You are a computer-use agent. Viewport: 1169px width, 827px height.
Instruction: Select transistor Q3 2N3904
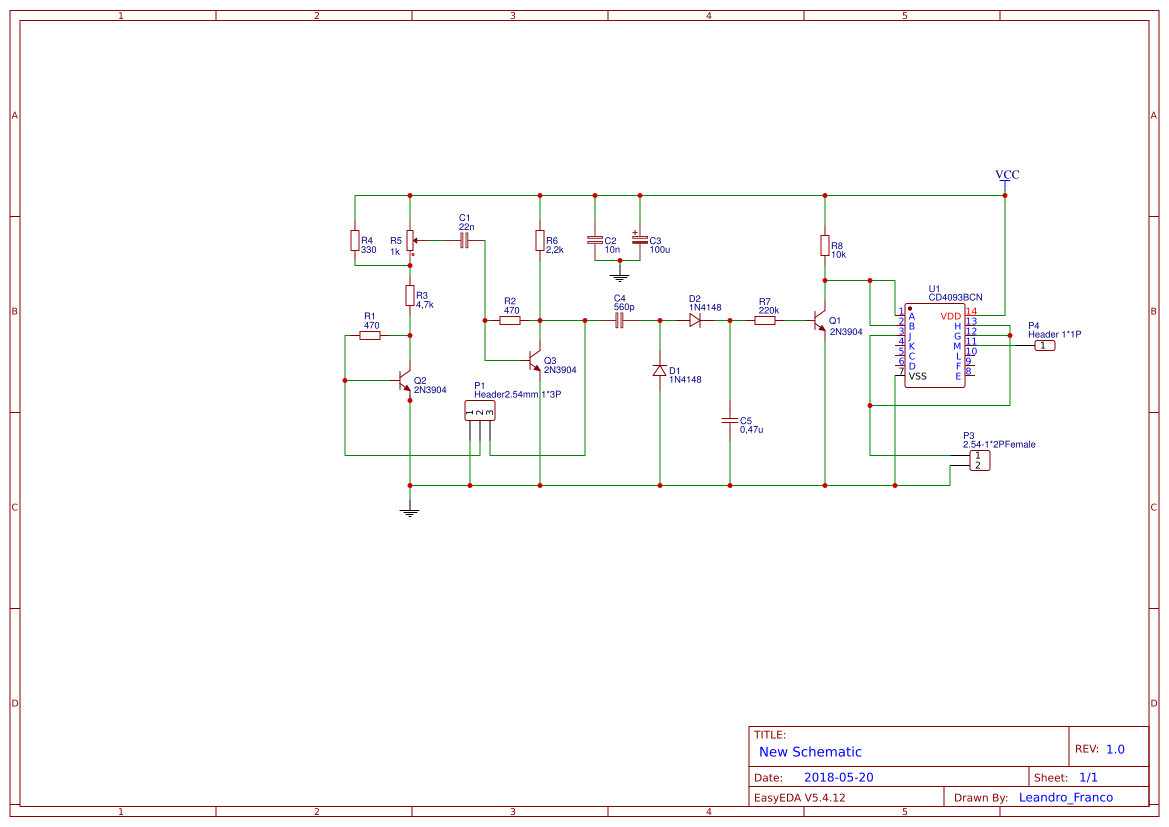click(531, 360)
